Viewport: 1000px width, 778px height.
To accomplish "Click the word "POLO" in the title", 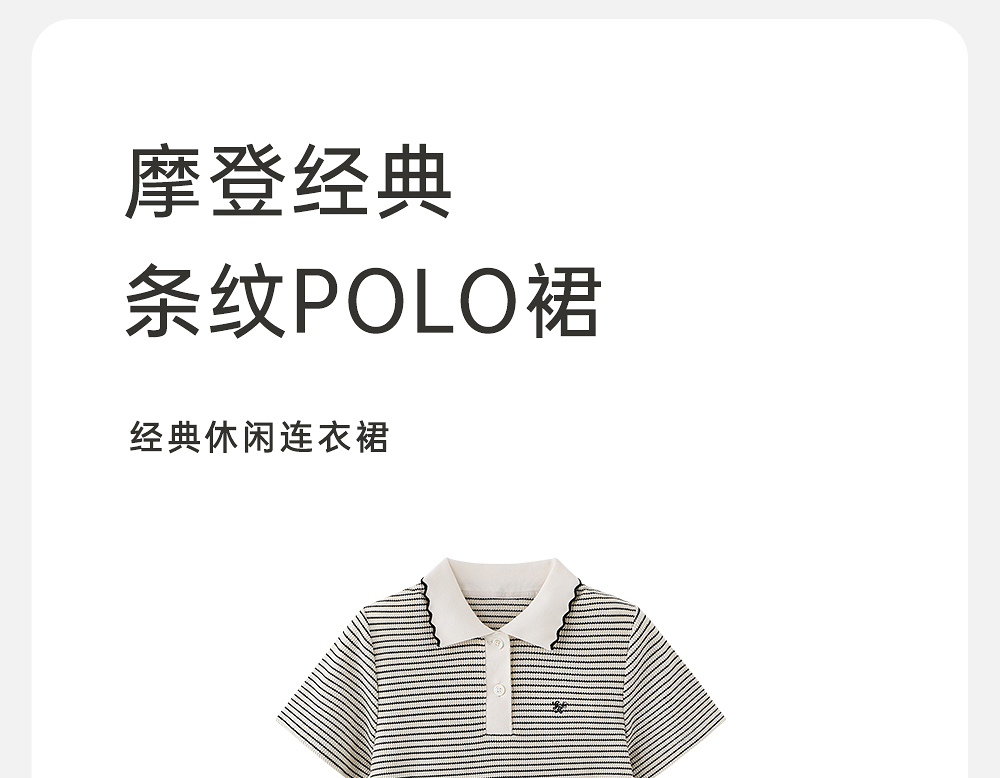I will click(x=406, y=301).
